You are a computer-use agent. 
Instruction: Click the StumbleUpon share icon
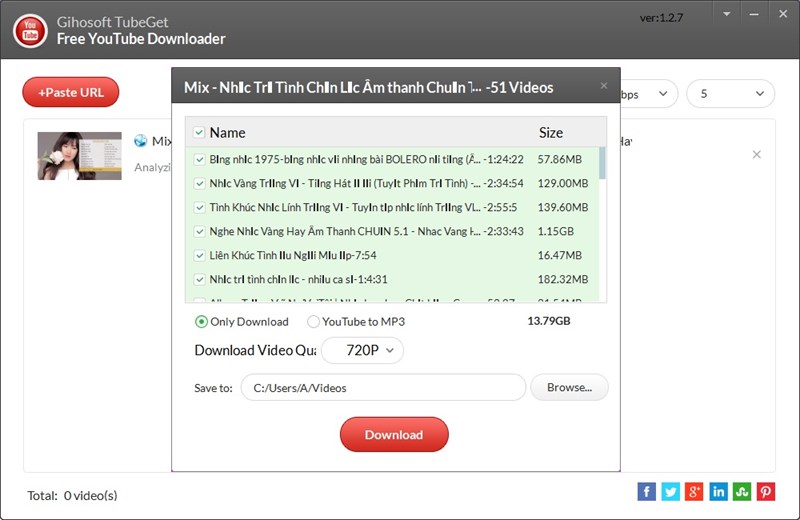(x=742, y=491)
